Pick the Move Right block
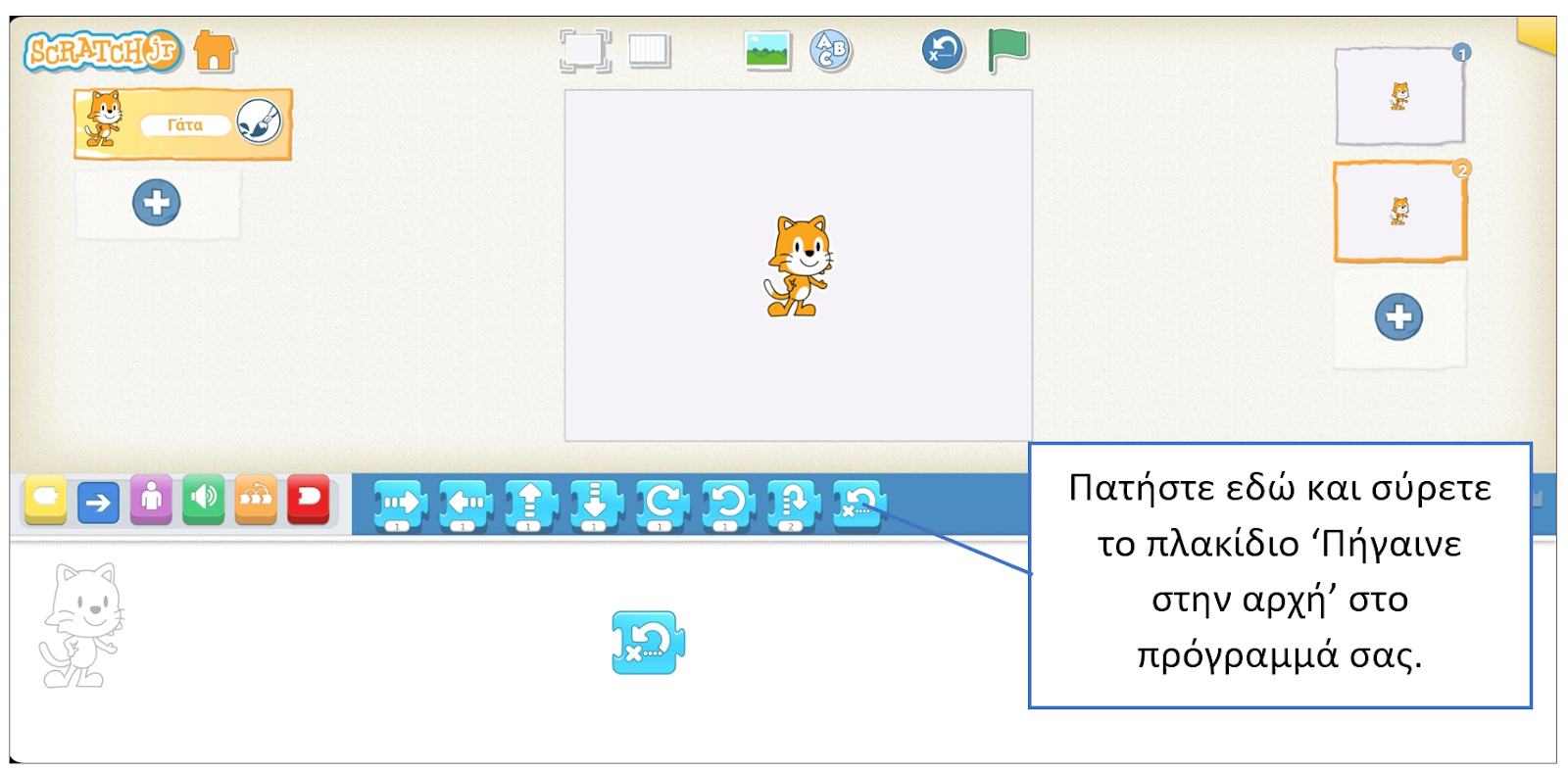Screen dimensions: 1568x772 click(399, 506)
